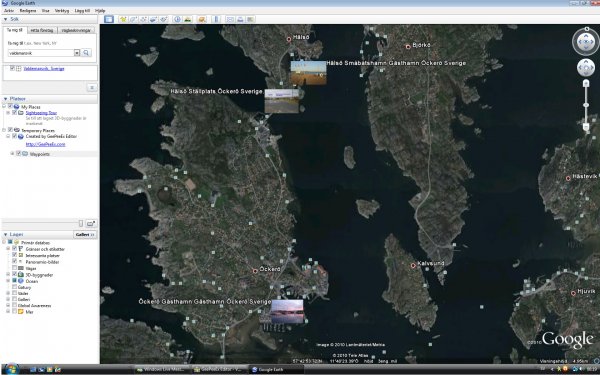Image resolution: width=600 pixels, height=375 pixels.
Task: Collapse the Platser panel triangle
Action: click(5, 99)
